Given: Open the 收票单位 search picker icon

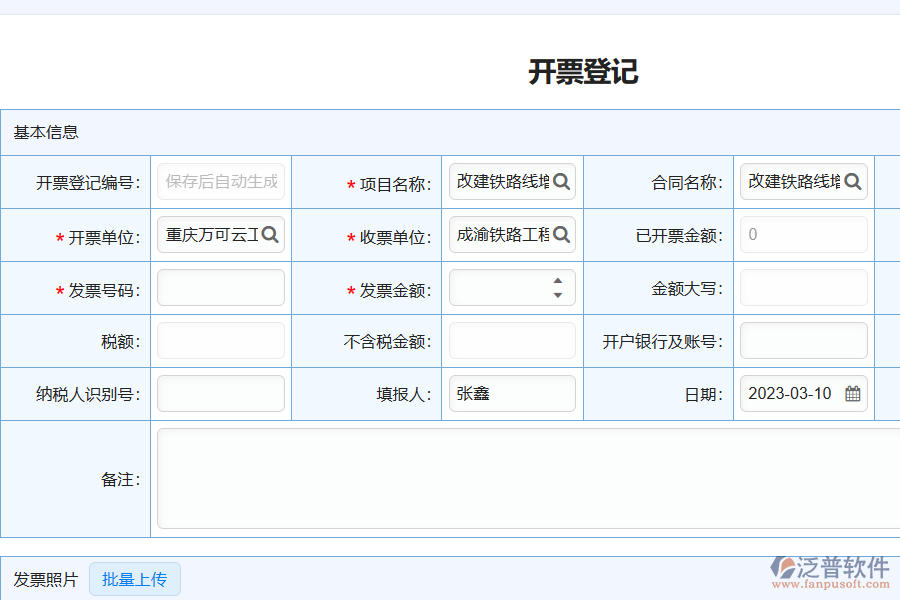Looking at the screenshot, I should [x=563, y=235].
